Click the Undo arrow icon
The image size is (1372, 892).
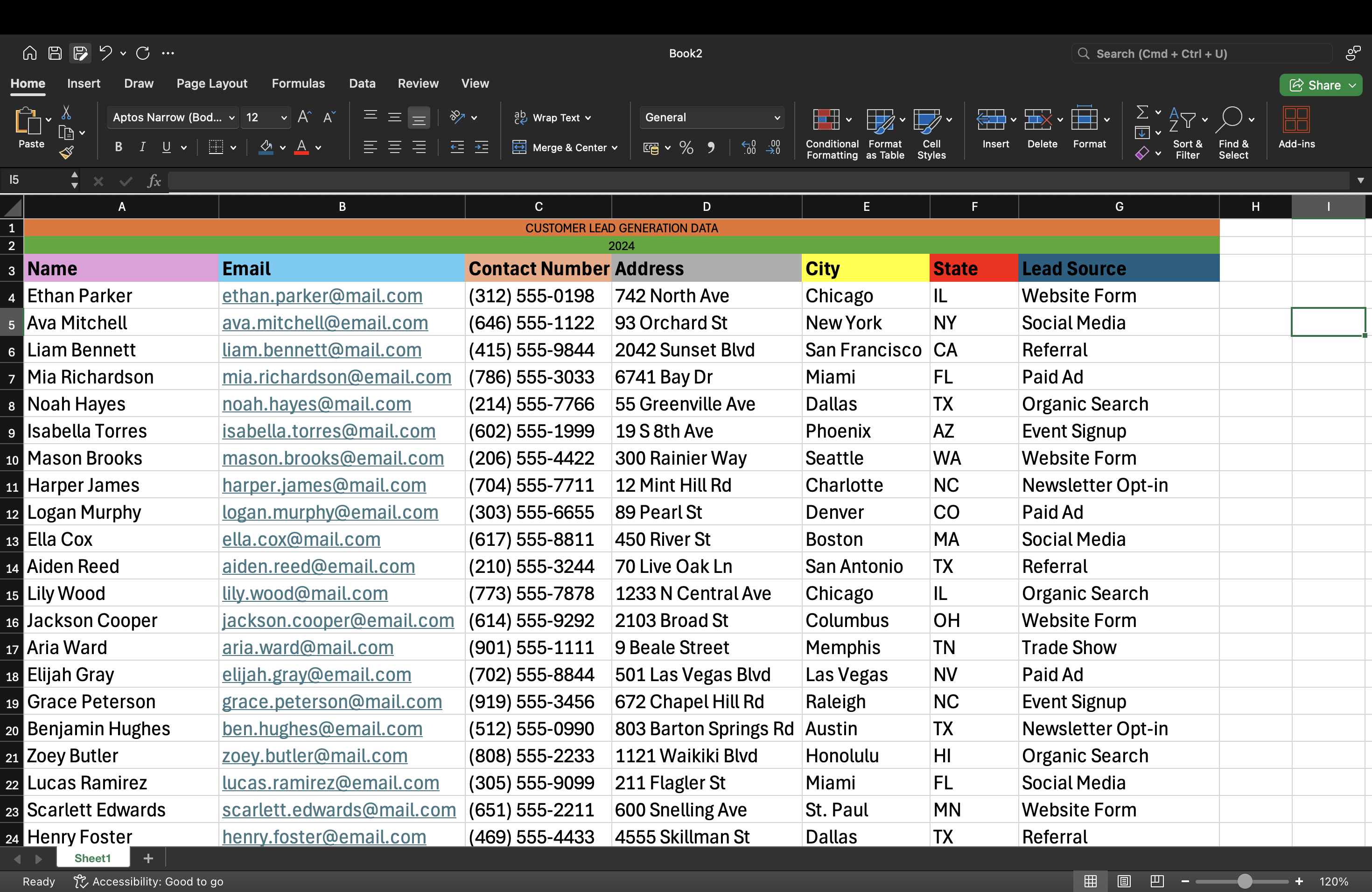pos(105,53)
